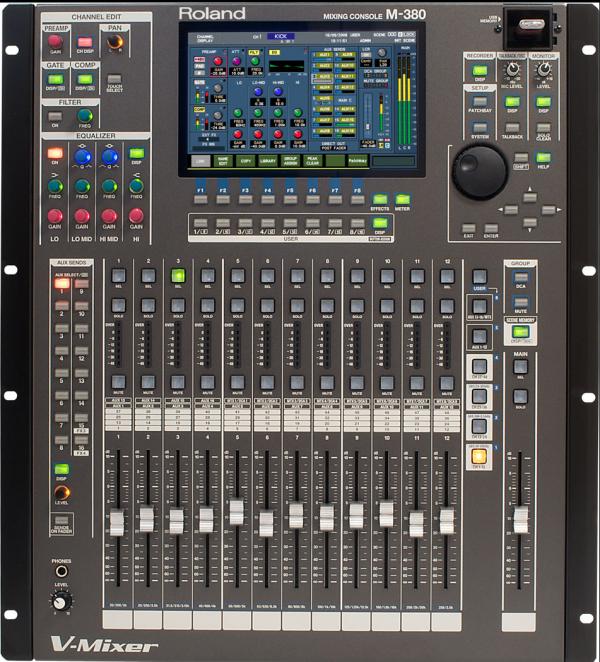
Task: Solo channel 5 with its SOLO button
Action: click(238, 306)
